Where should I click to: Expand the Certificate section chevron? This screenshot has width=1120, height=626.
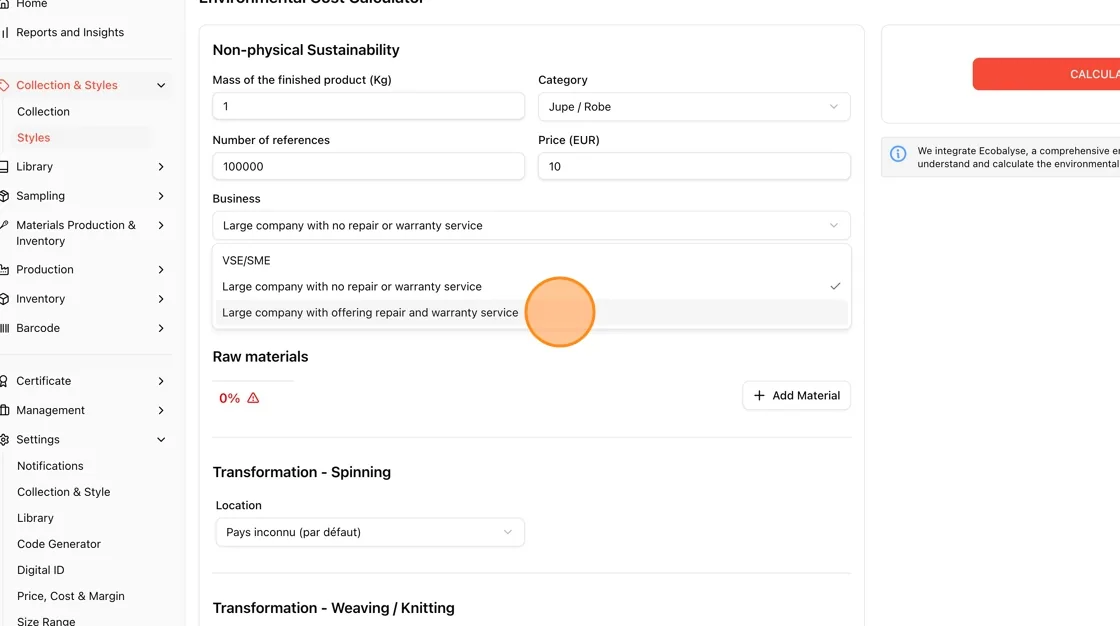click(x=161, y=381)
